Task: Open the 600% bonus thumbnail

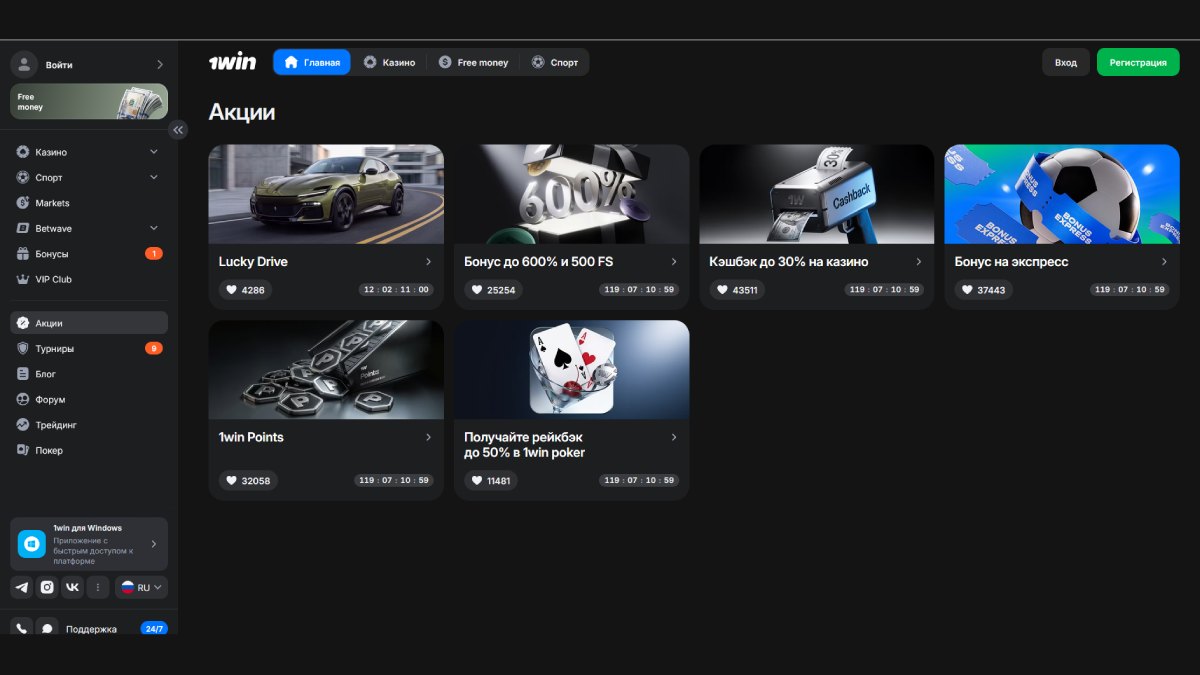Action: 571,194
